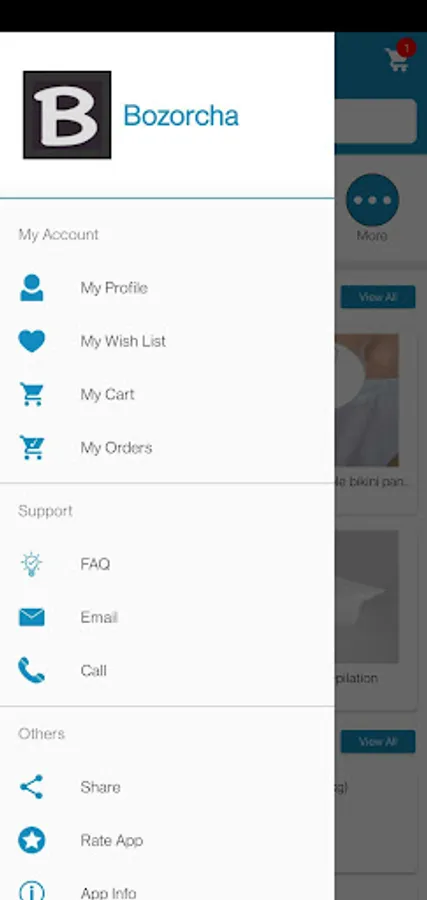Tap the Rate App menu label
Viewport: 427px width, 900px height.
(111, 840)
